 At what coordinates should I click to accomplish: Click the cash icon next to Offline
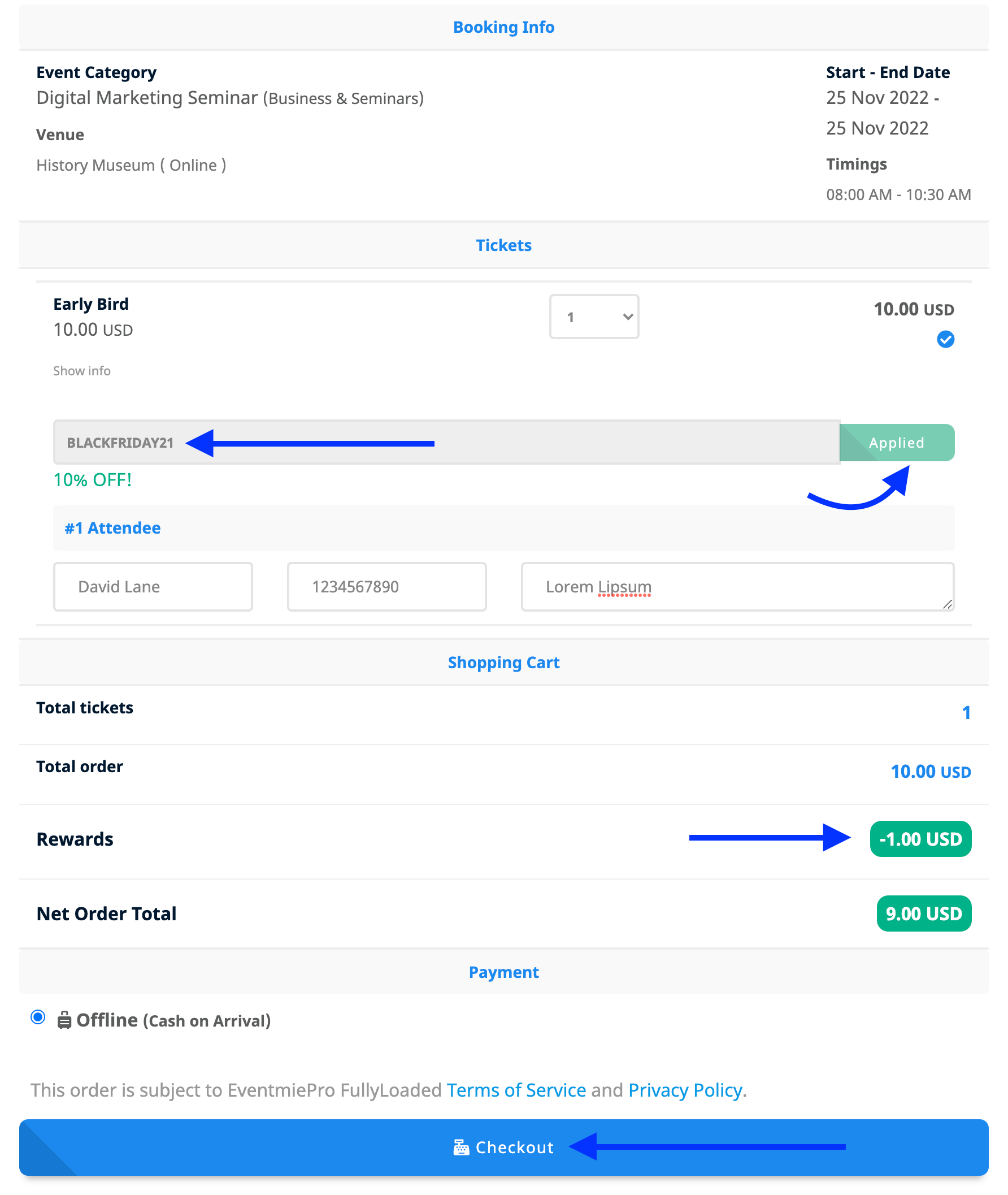(64, 1020)
